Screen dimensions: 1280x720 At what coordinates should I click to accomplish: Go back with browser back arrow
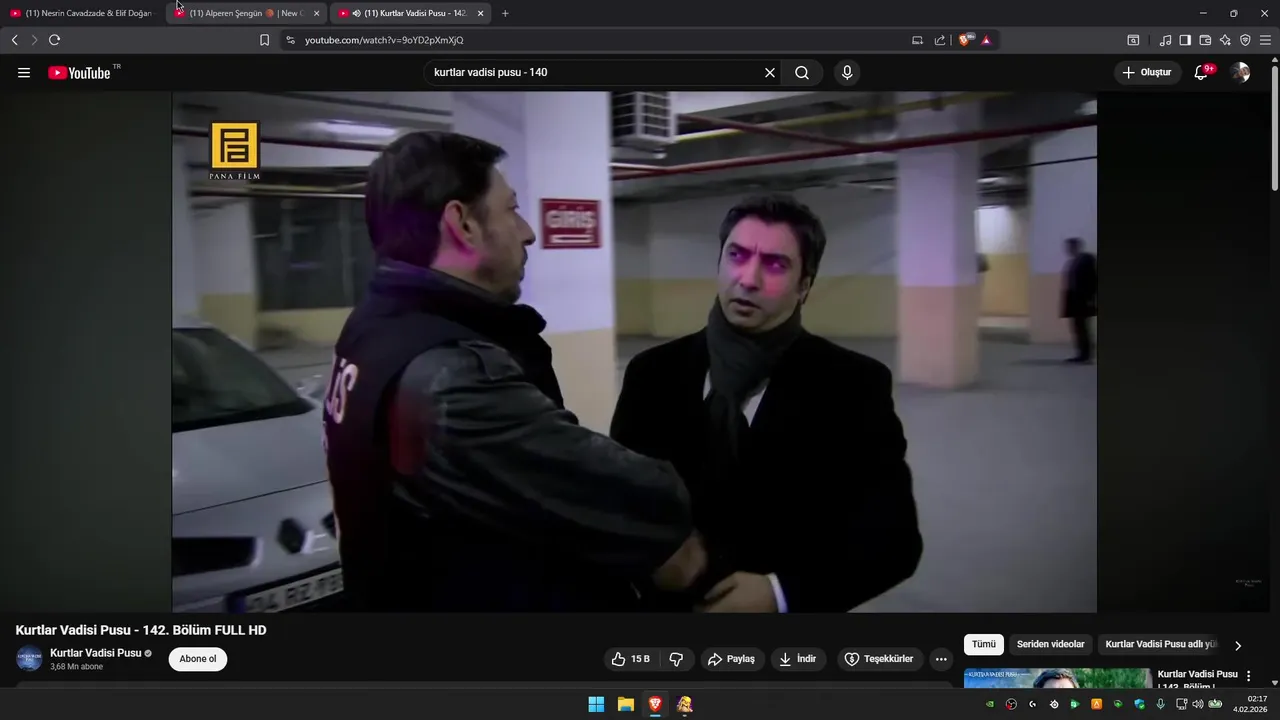(14, 40)
